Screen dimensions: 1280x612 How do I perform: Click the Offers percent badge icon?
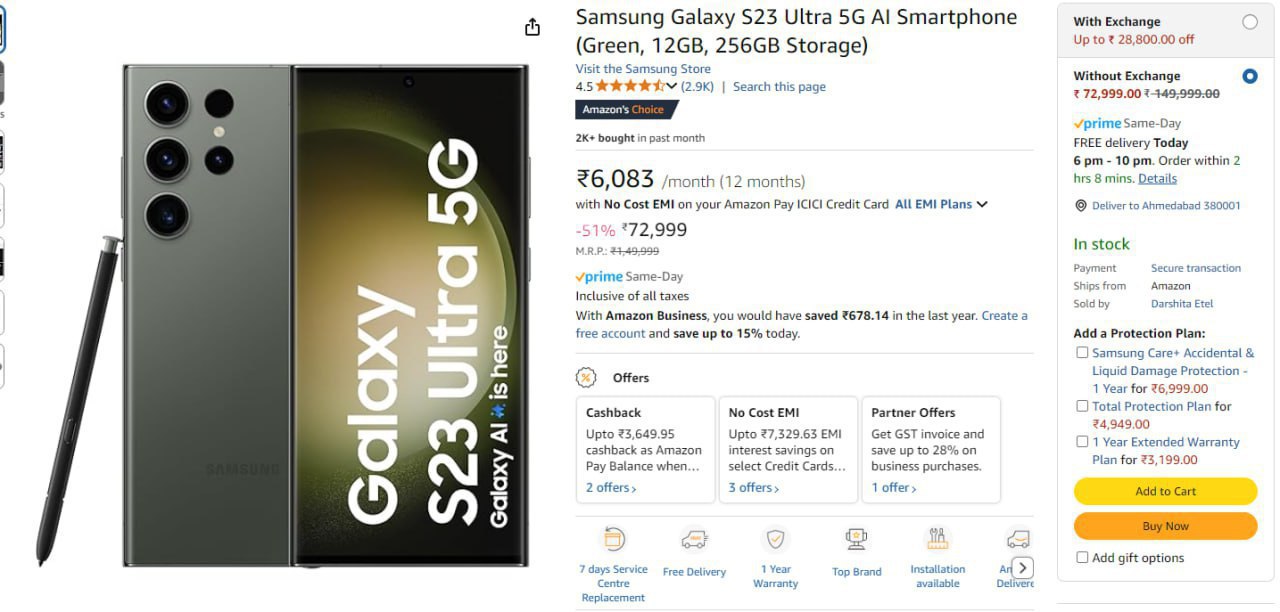pos(586,378)
